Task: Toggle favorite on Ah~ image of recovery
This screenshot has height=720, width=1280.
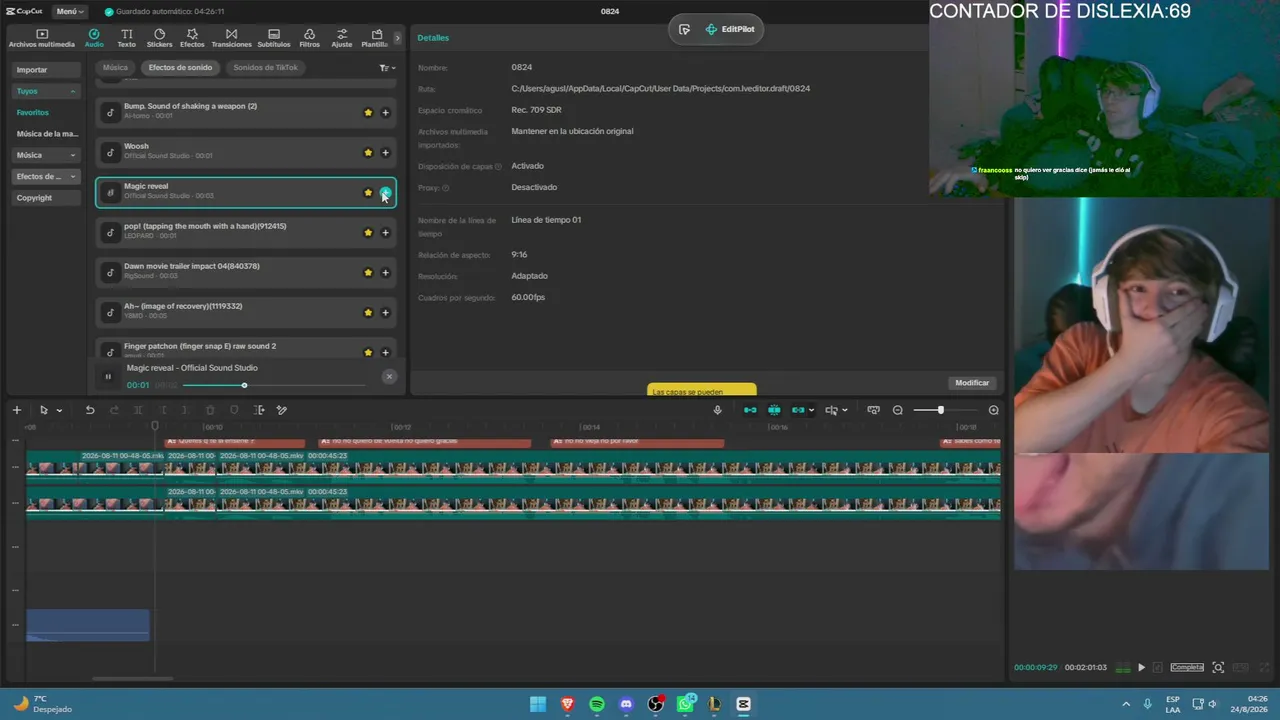Action: (368, 312)
